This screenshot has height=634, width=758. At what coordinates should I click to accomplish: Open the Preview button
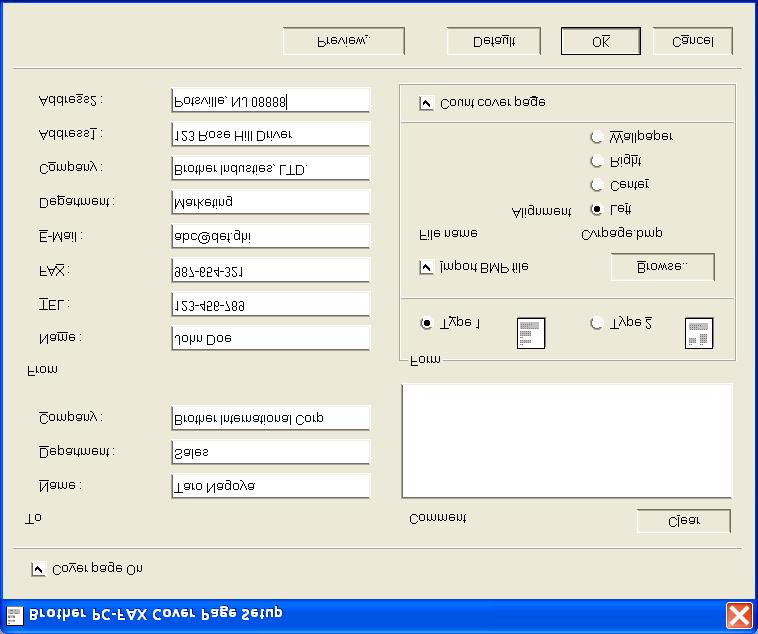pyautogui.click(x=344, y=41)
